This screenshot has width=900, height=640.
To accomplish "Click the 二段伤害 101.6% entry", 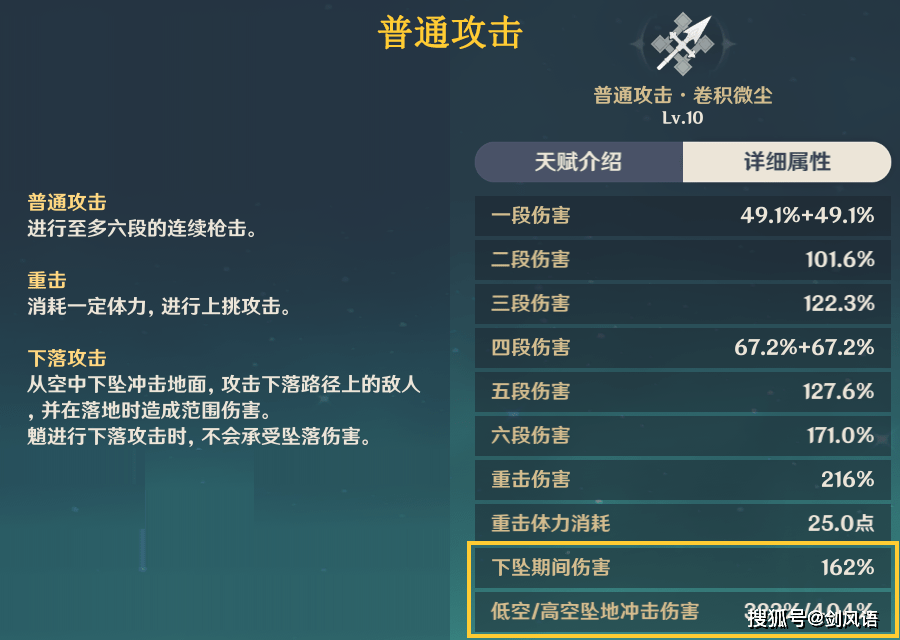I will pyautogui.click(x=682, y=259).
